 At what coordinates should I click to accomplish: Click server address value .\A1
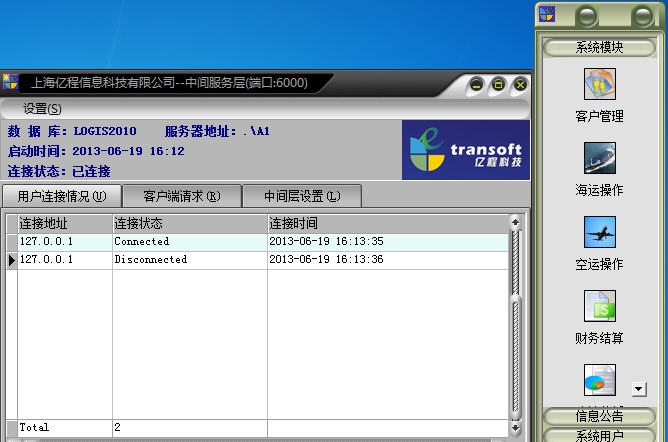tap(256, 131)
